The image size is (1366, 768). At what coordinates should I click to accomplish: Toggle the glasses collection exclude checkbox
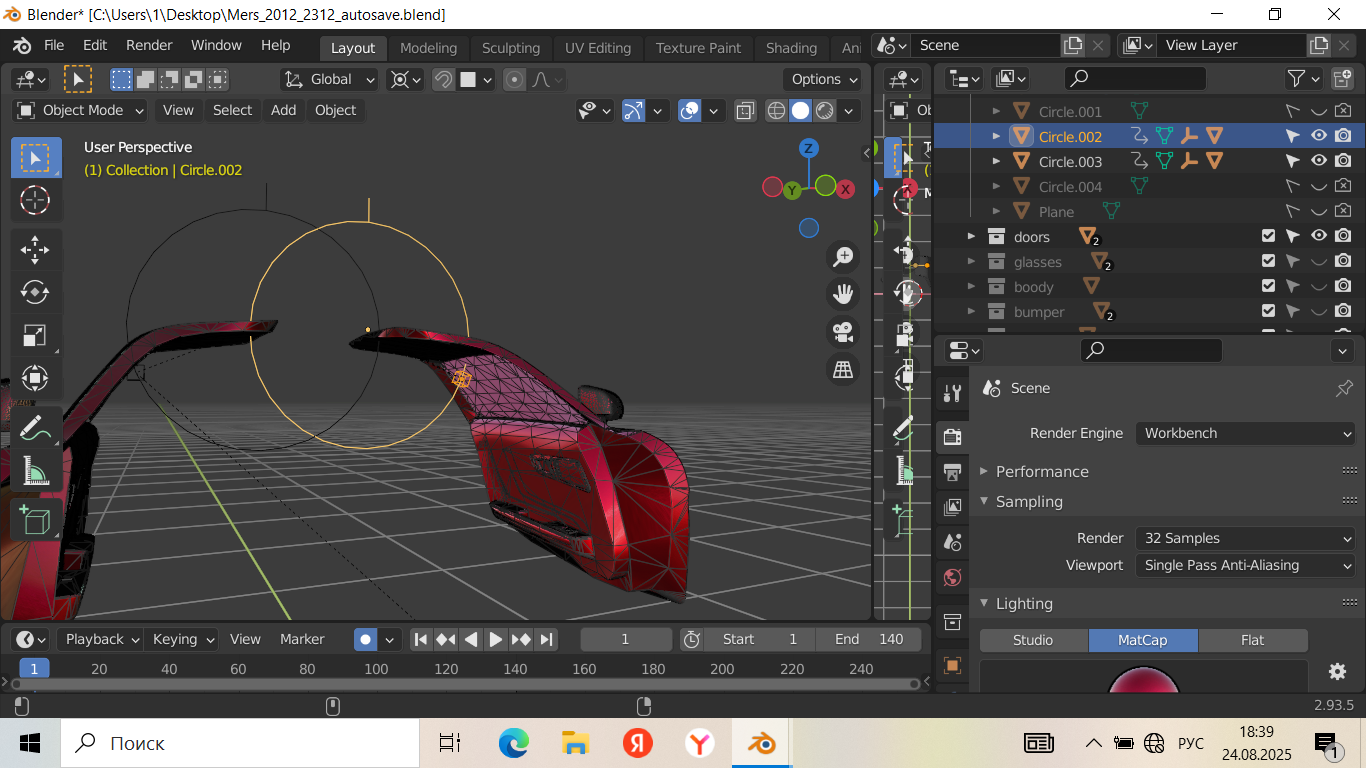pos(1268,261)
